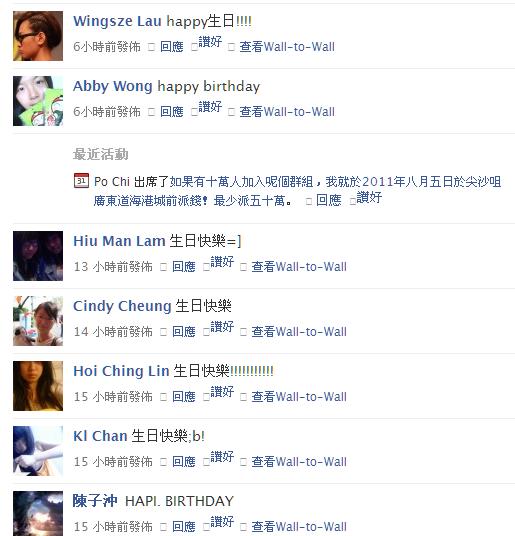View Wall-to-Wall with Hiu Man Lam
This screenshot has height=536, width=515.
[299, 267]
